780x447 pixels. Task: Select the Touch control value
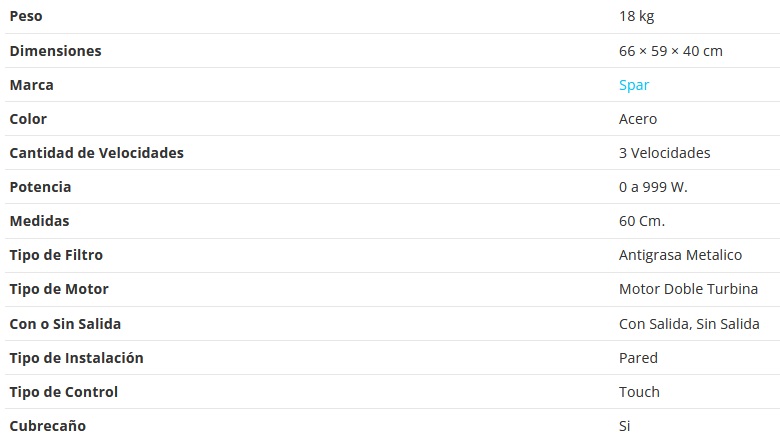[639, 392]
